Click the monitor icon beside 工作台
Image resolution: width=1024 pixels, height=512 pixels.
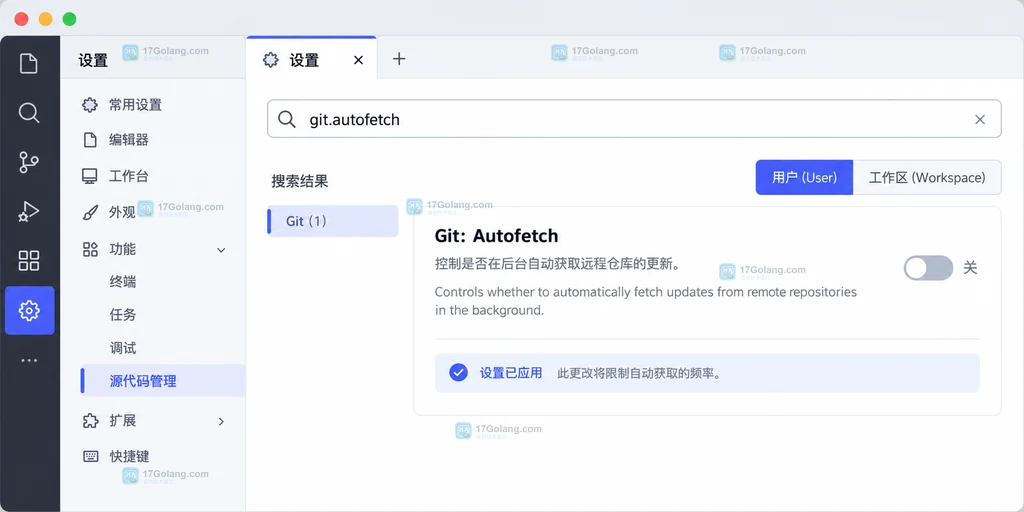pyautogui.click(x=90, y=176)
